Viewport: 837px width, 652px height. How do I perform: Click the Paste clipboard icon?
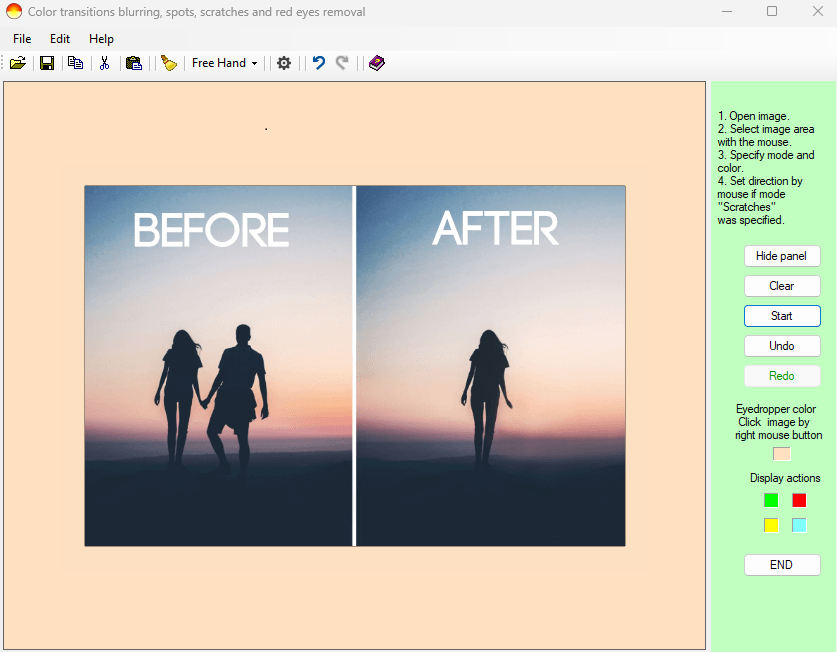coord(133,63)
